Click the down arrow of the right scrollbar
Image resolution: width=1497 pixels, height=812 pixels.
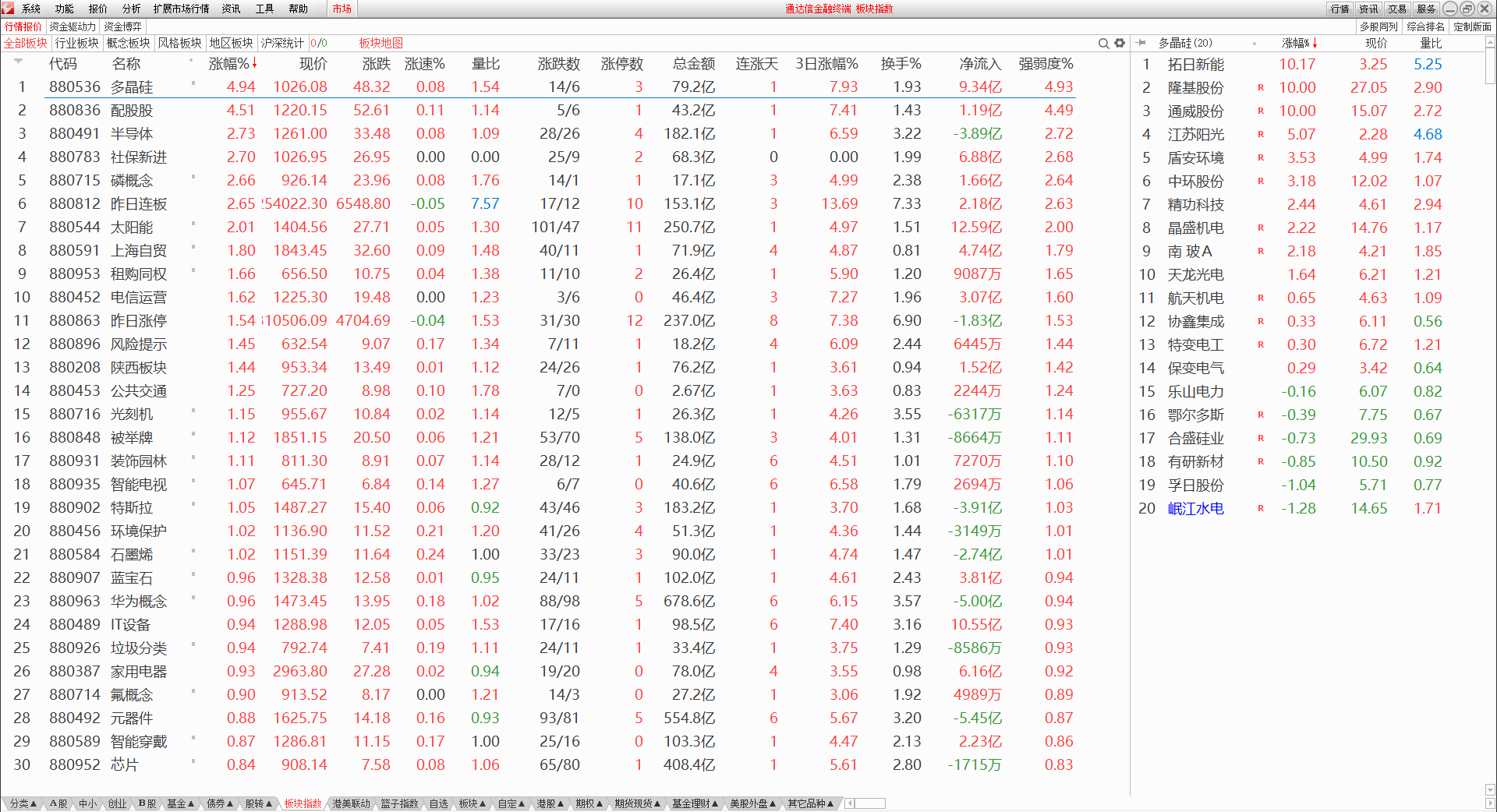(x=1490, y=789)
